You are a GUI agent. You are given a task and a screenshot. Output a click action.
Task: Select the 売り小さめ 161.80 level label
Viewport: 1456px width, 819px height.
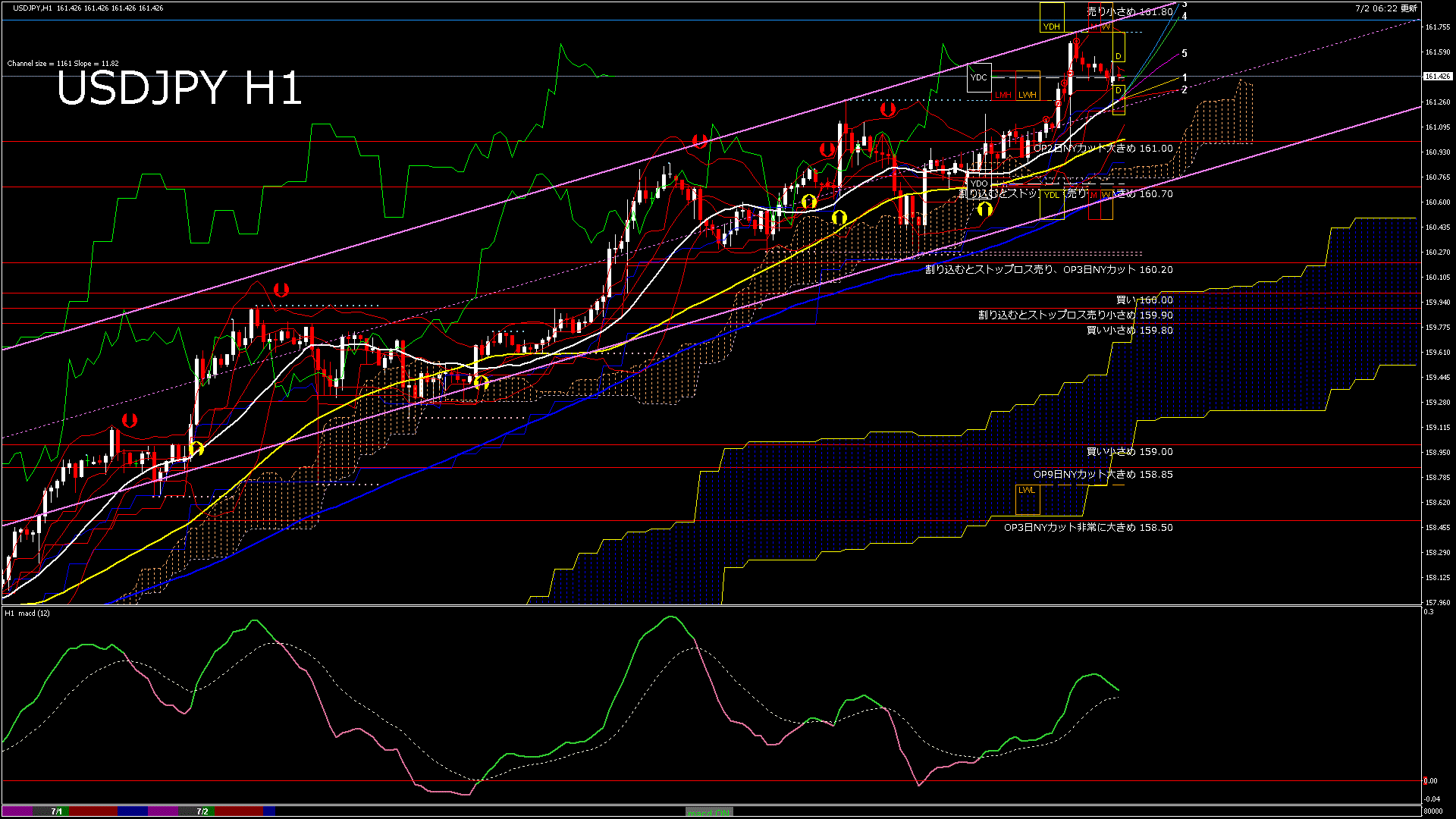[1130, 11]
